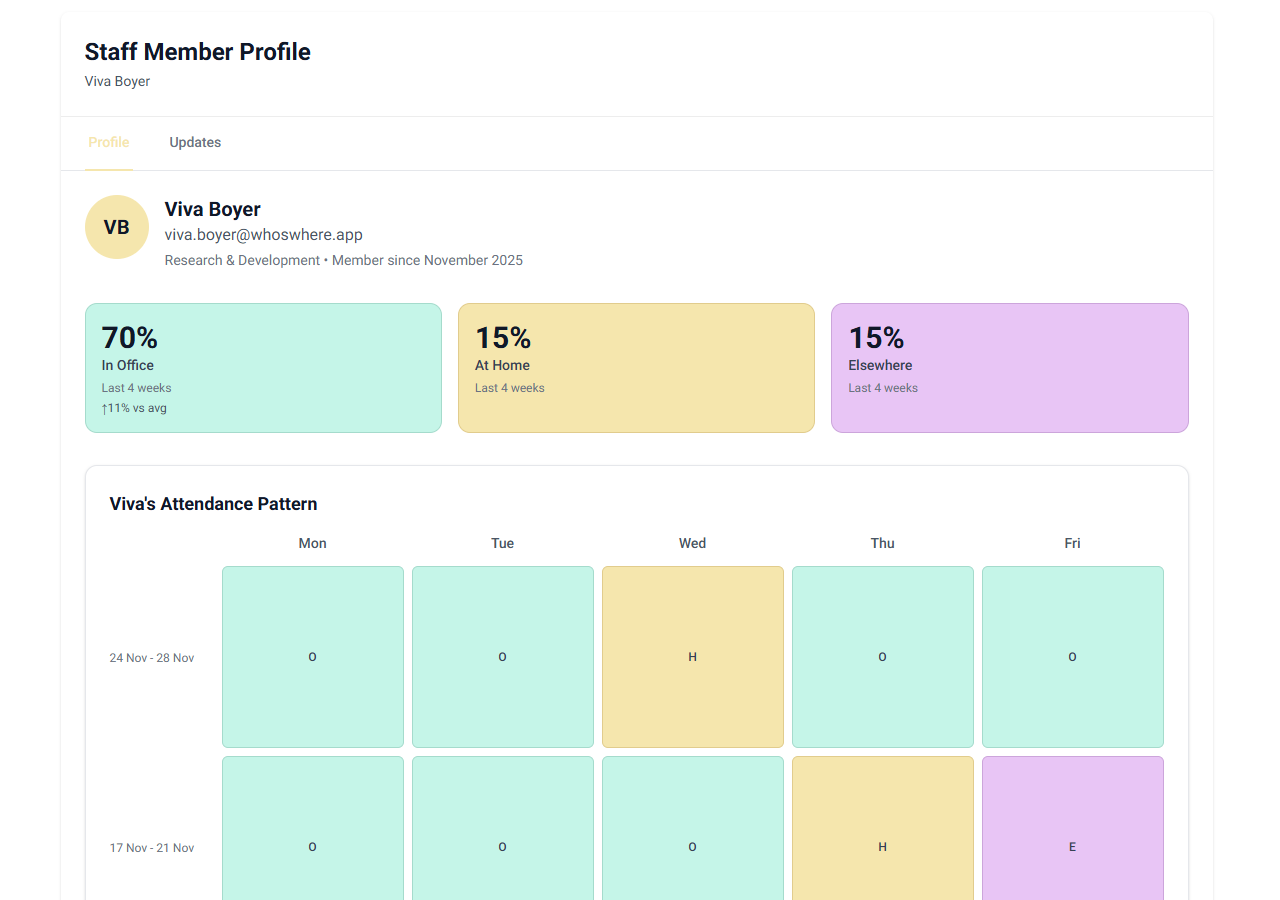The image size is (1280, 900).
Task: Select Tuesday's office cell in top row
Action: [502, 657]
